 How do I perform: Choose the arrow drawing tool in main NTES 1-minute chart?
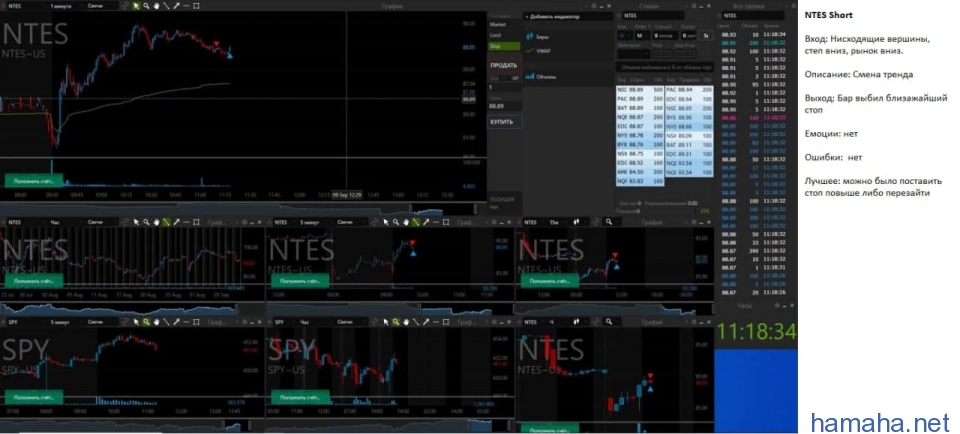click(176, 6)
